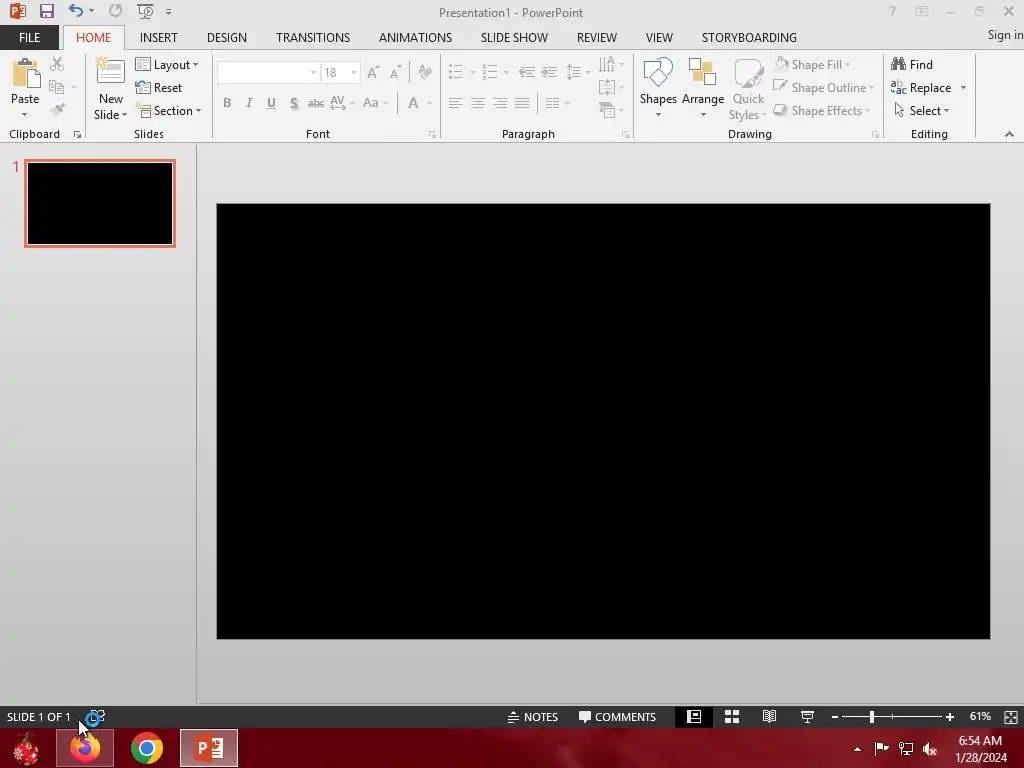The height and width of the screenshot is (768, 1024).
Task: Switch to the ANIMATIONS tab
Action: 415,37
